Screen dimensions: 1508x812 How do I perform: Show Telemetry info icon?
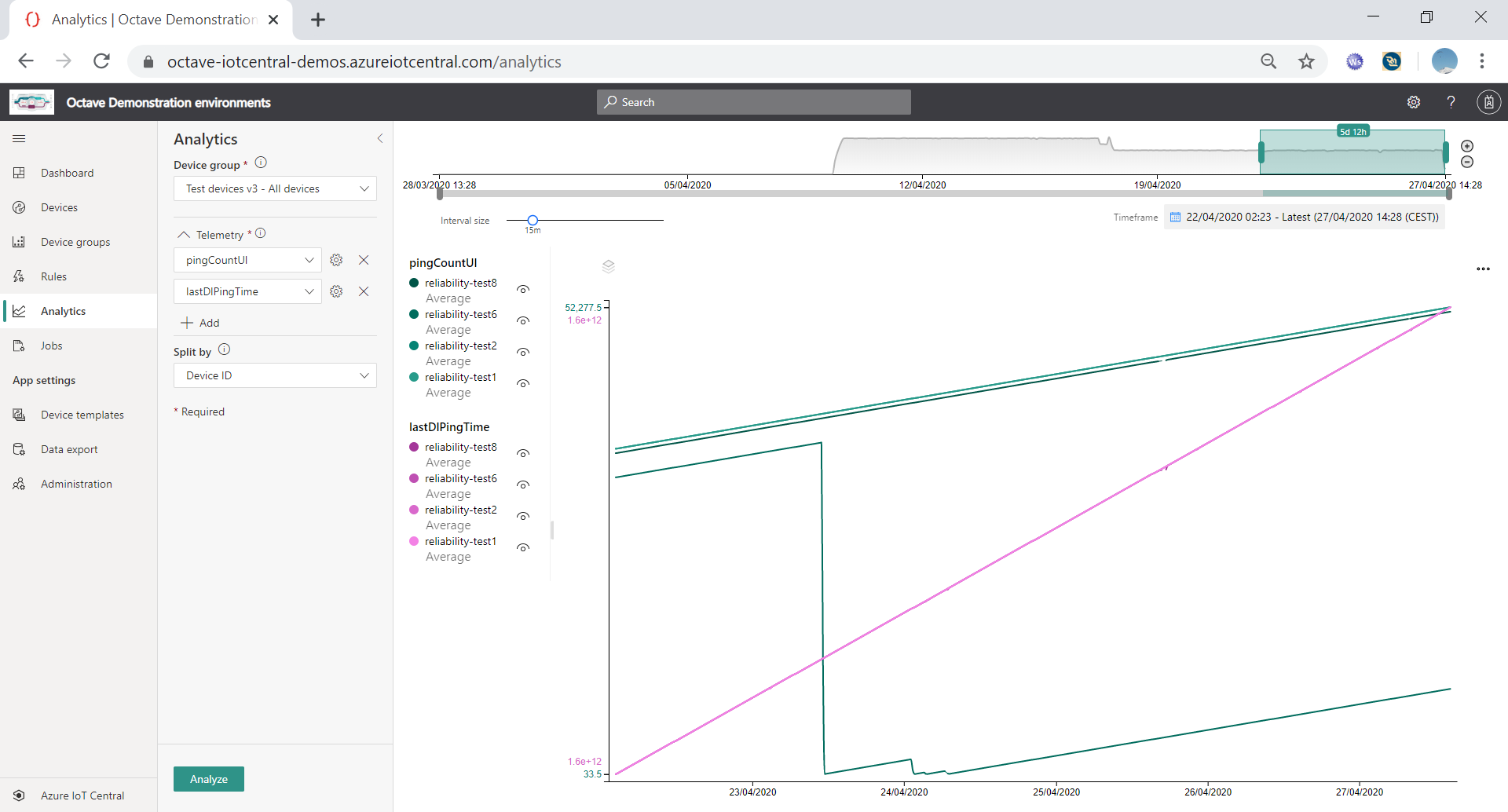(x=261, y=233)
